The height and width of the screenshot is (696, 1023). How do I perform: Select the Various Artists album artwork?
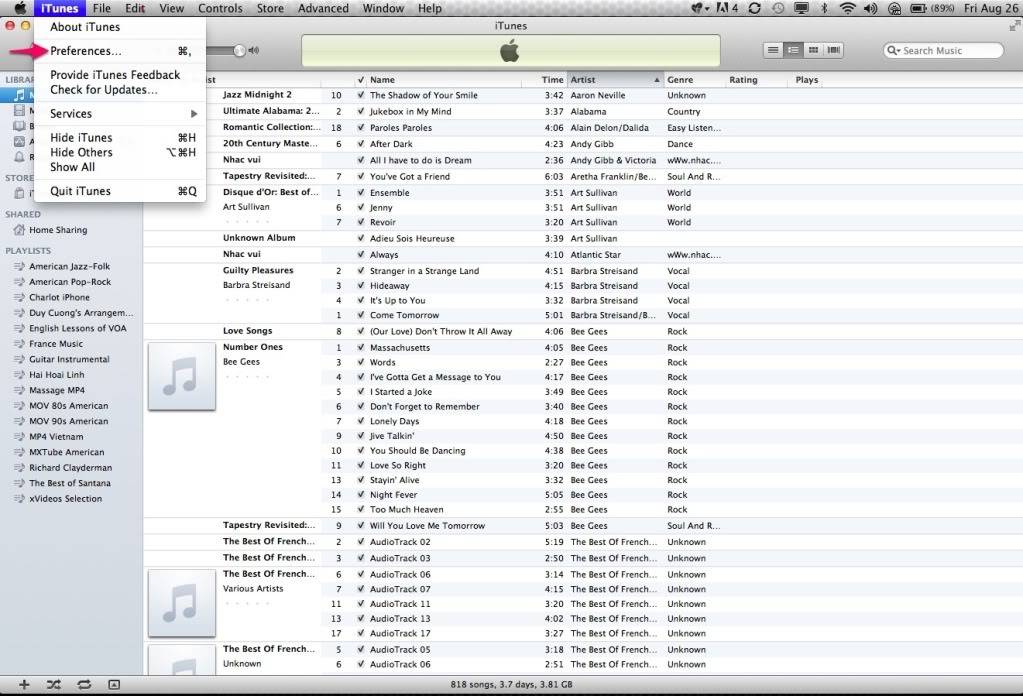181,603
